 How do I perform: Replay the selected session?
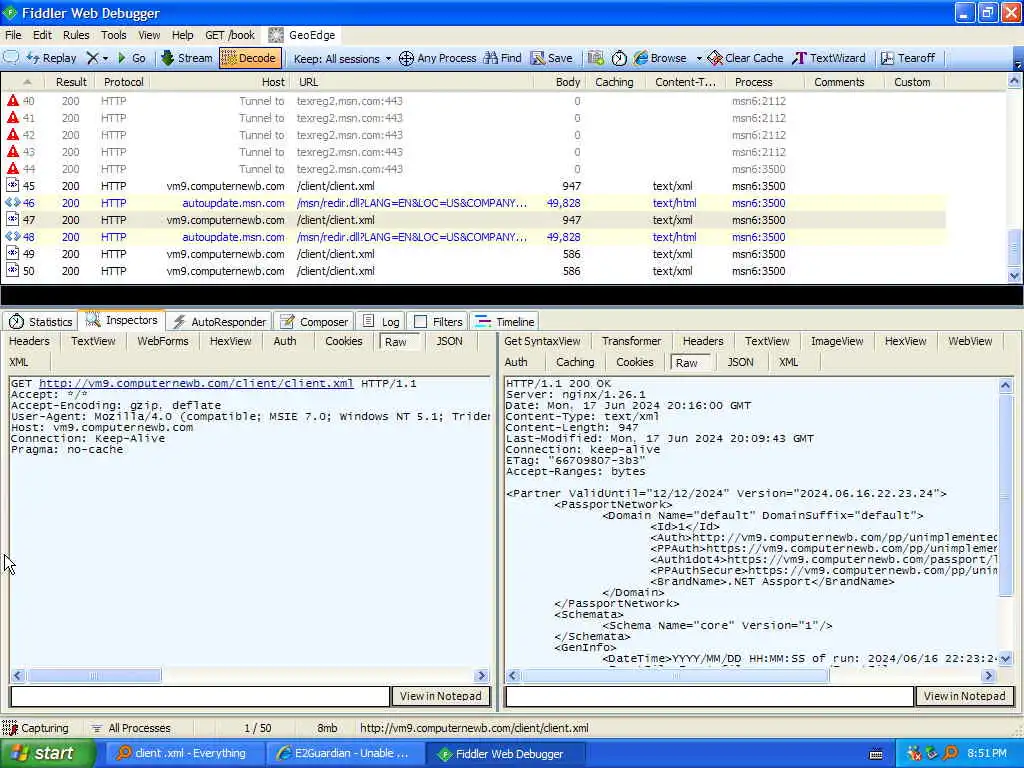point(52,58)
